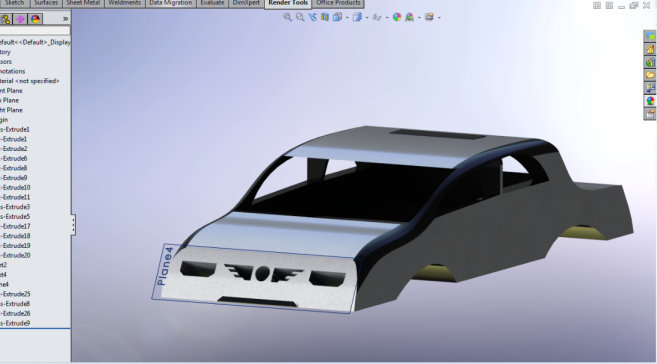This screenshot has height=364, width=657.
Task: Select the '-Extrude18' feature
Action: 16,236
